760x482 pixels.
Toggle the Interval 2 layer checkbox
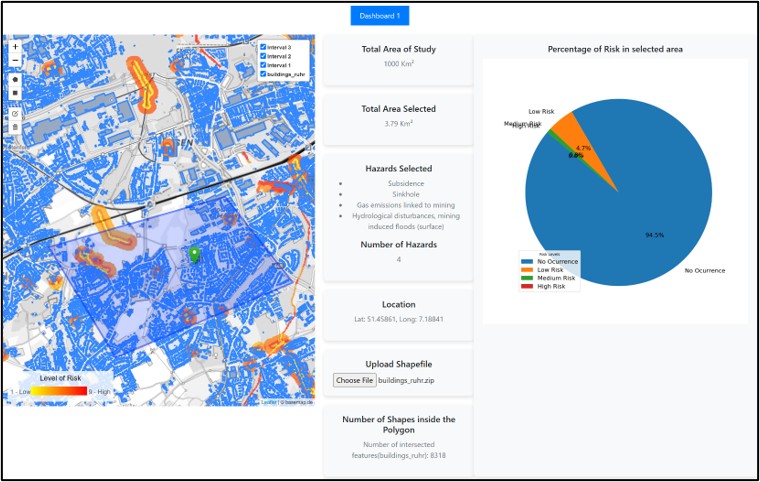(x=263, y=56)
